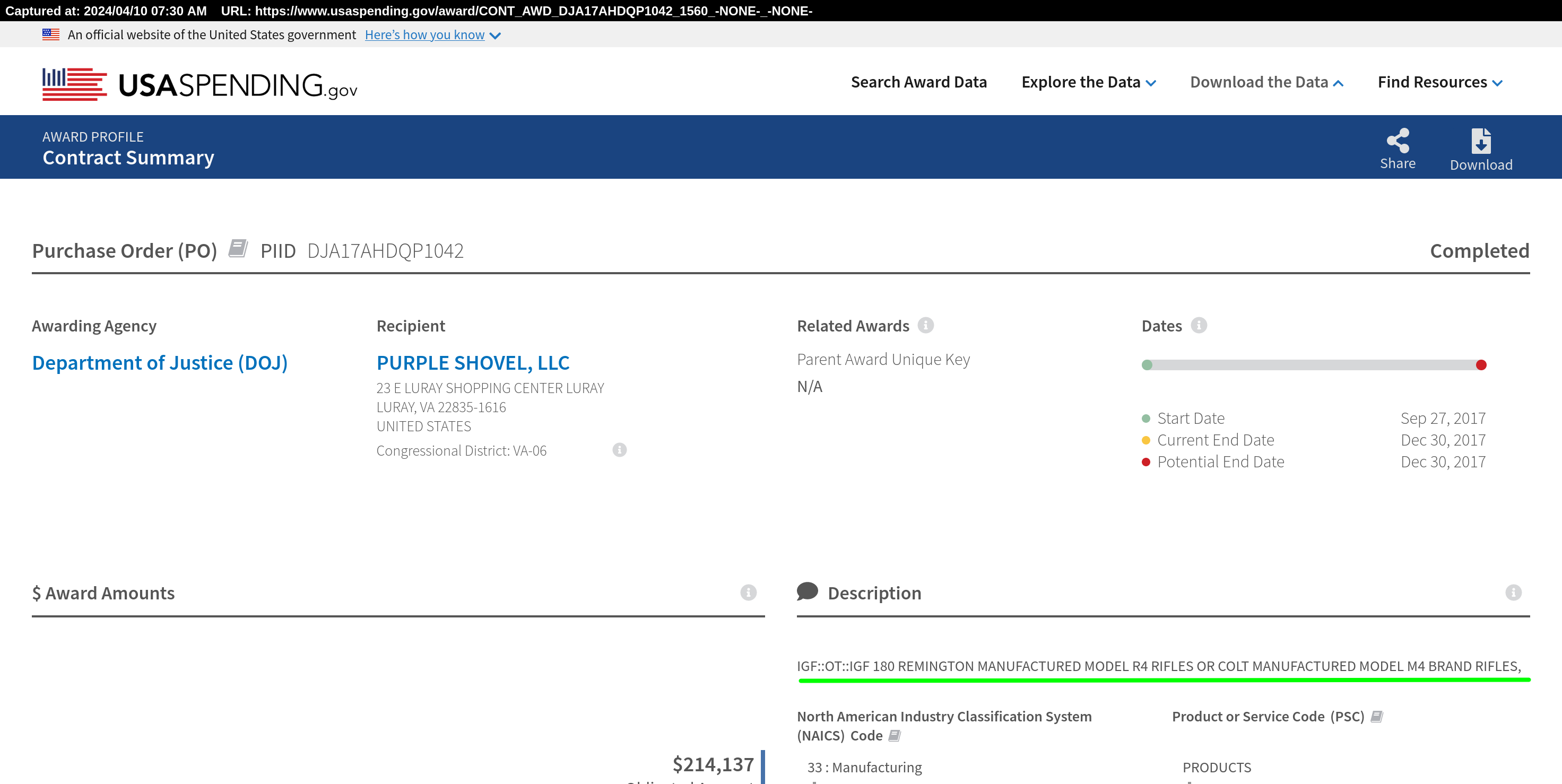Click info icon in Description header
The image size is (1562, 784).
[1514, 593]
